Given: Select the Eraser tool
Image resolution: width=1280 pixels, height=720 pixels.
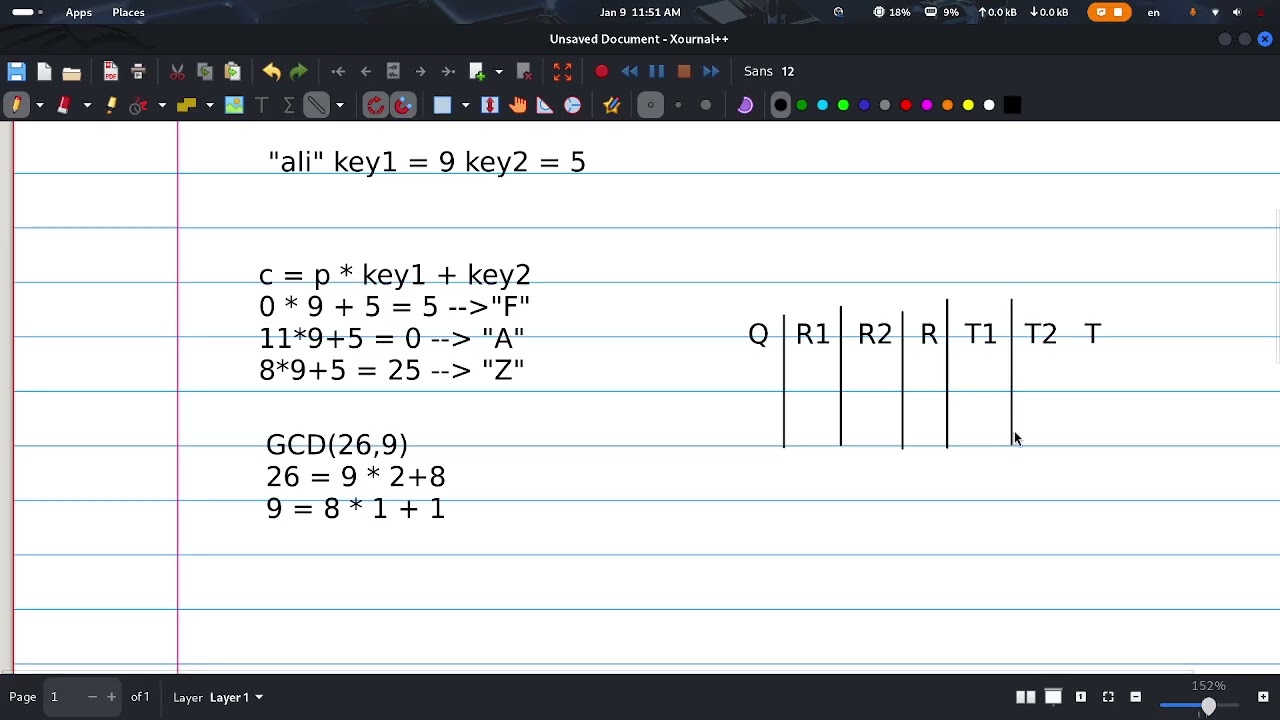Looking at the screenshot, I should pos(63,105).
